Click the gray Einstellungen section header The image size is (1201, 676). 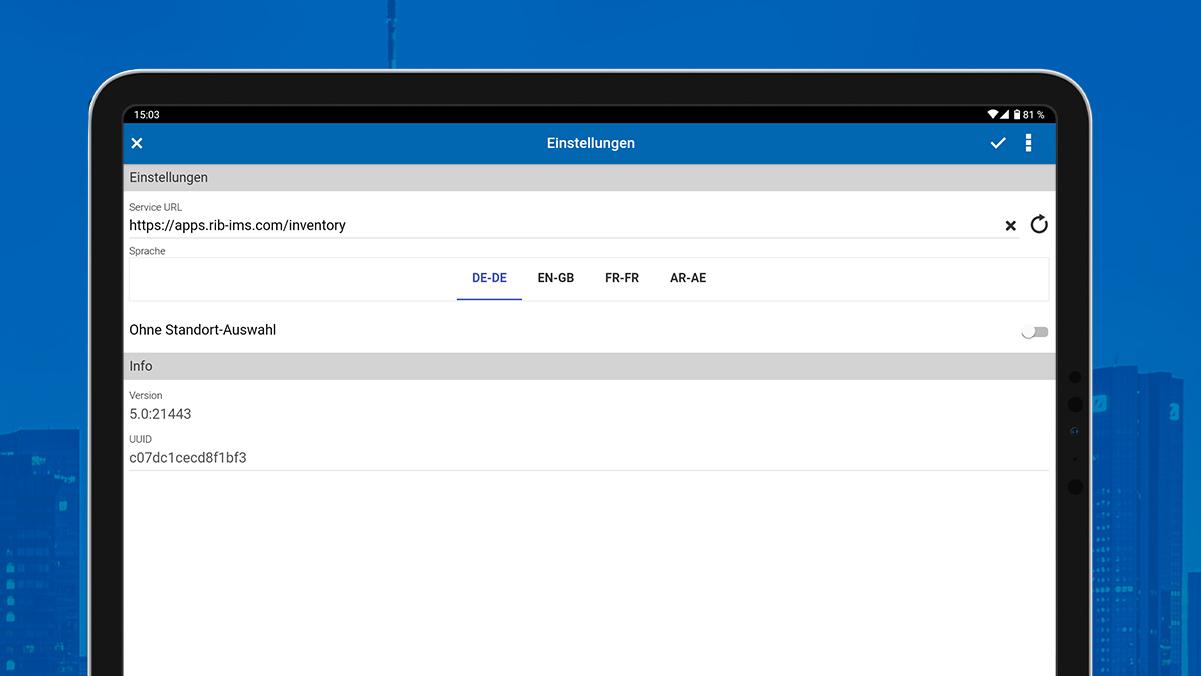pyautogui.click(x=590, y=177)
